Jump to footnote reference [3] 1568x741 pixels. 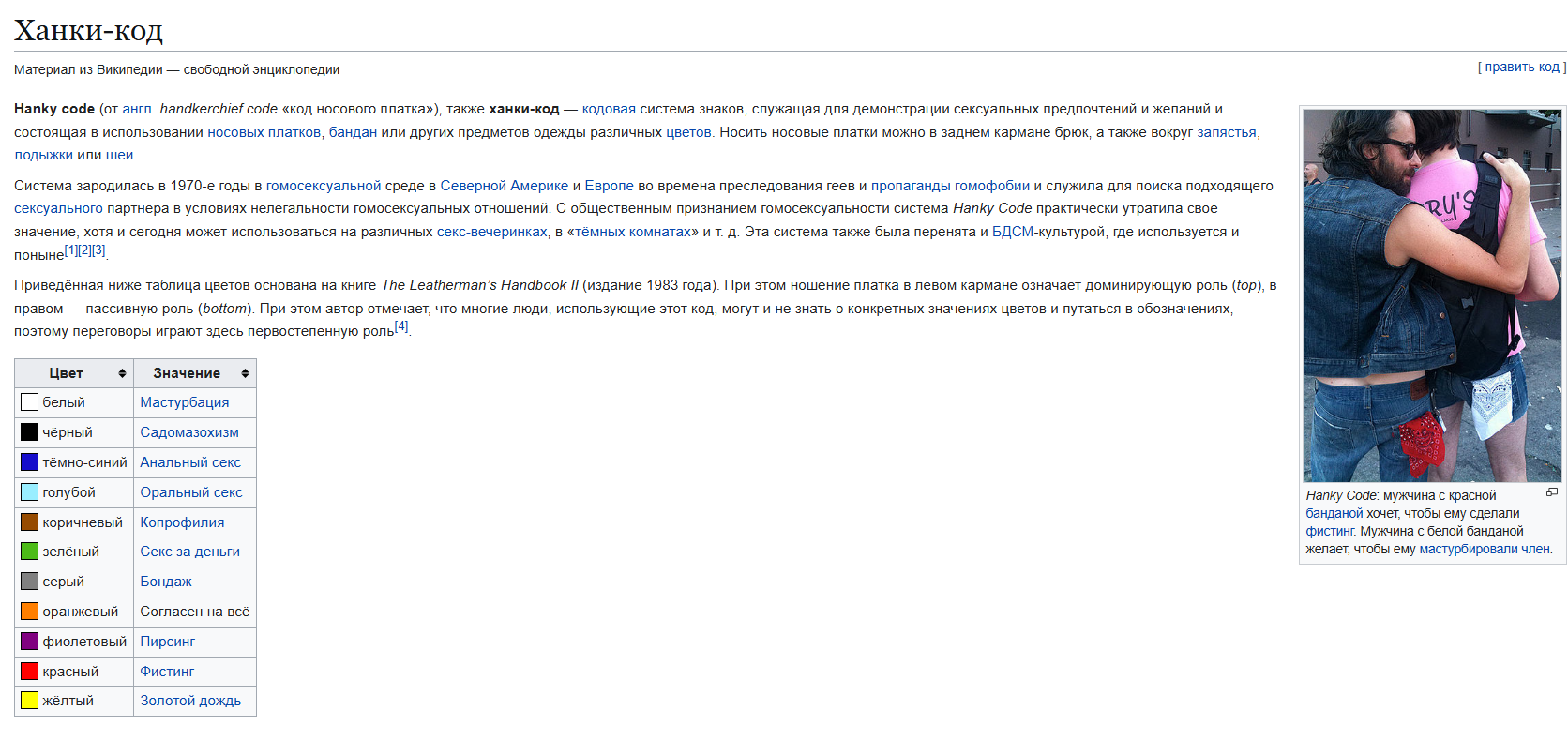pyautogui.click(x=98, y=250)
